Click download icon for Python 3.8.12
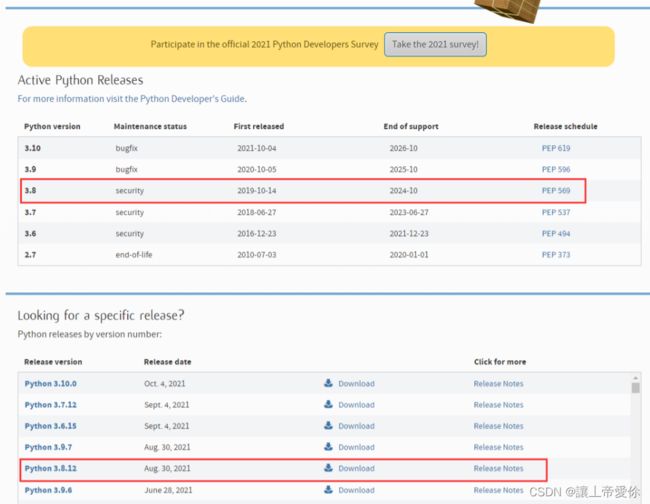This screenshot has height=504, width=650. [x=328, y=468]
